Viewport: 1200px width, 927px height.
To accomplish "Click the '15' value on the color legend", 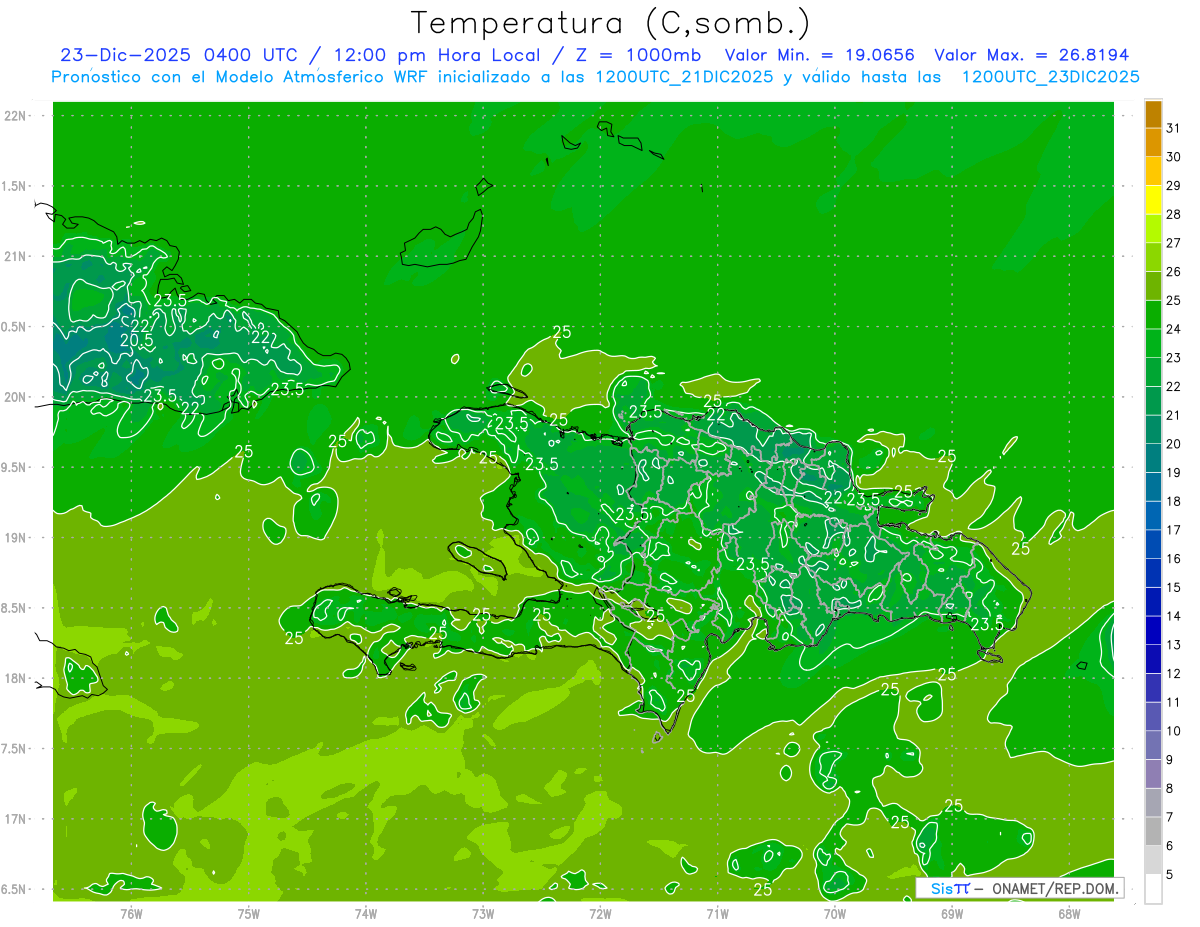I will pos(1173,588).
